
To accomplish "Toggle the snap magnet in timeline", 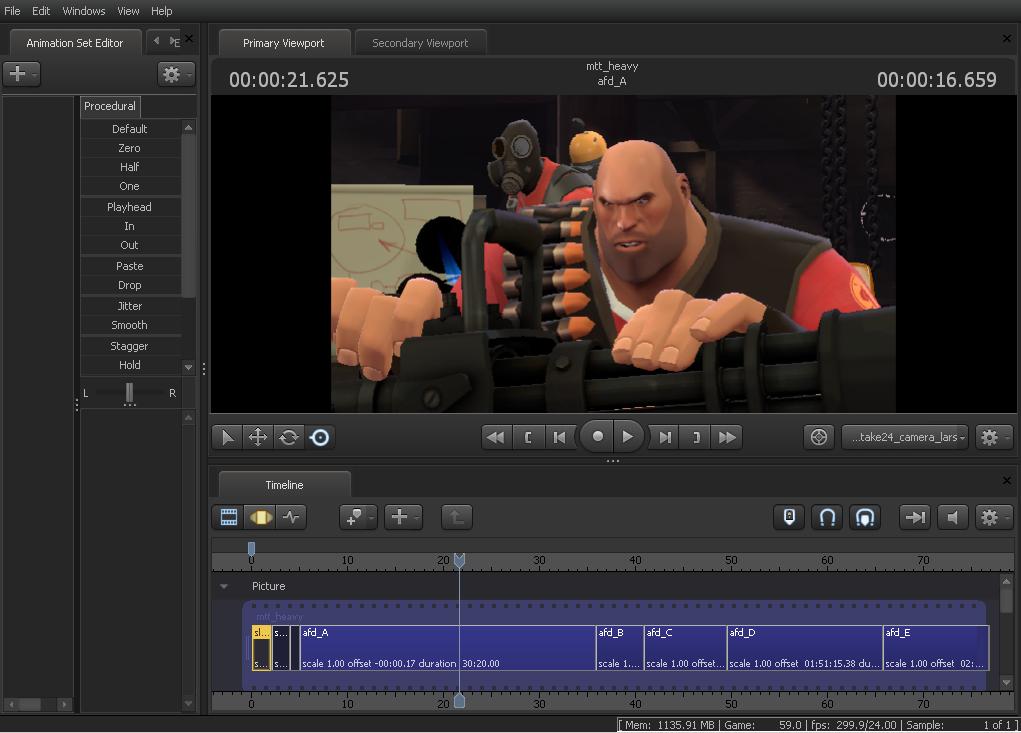I will 827,517.
